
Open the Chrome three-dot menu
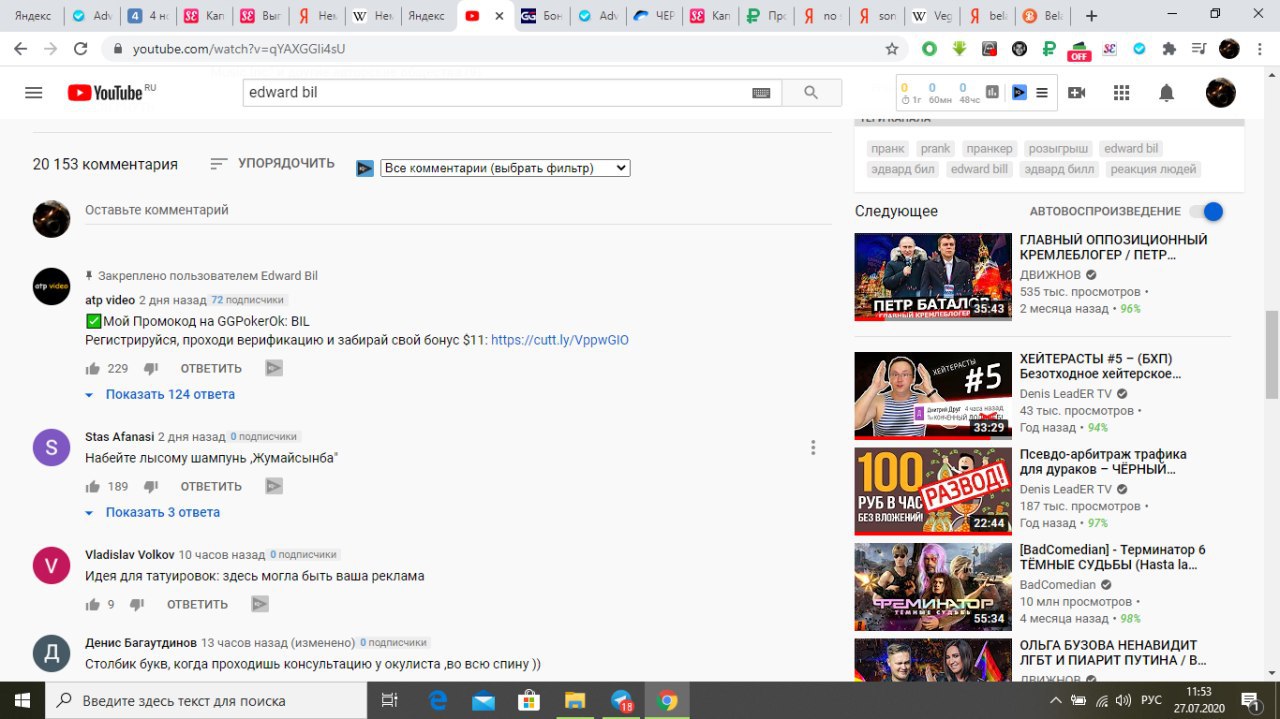(1259, 48)
